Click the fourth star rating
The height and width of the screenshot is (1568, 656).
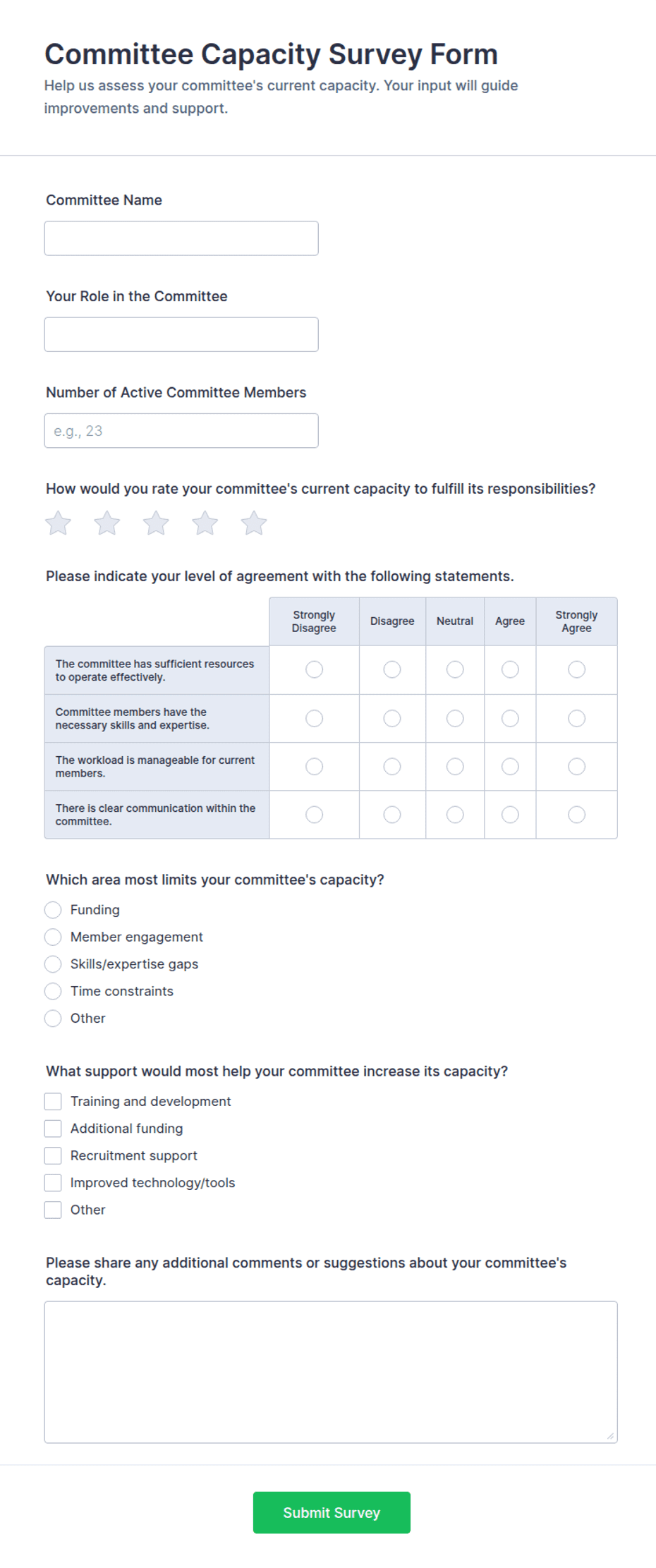click(x=205, y=523)
